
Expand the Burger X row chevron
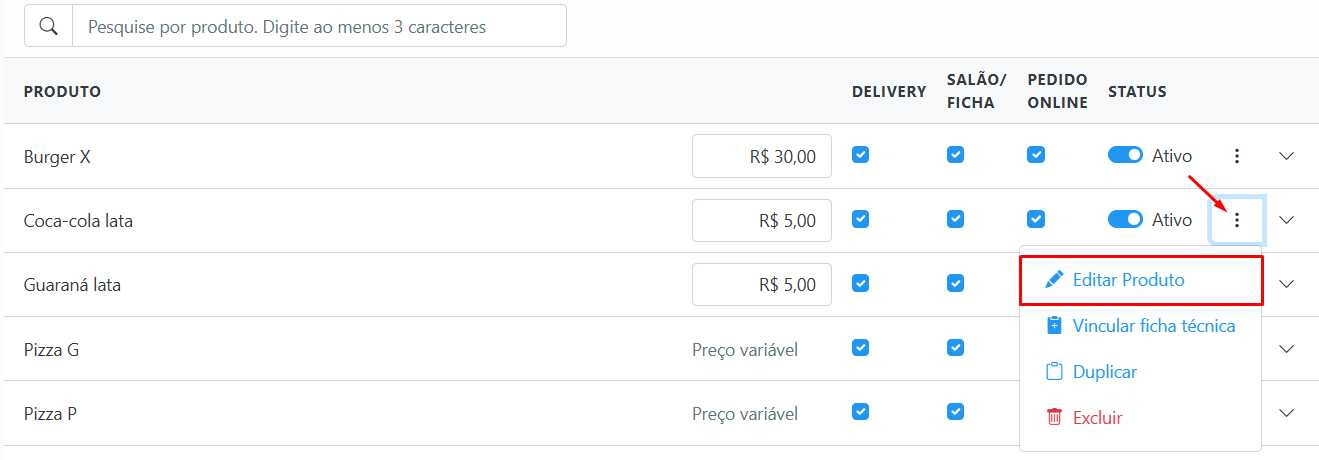[1287, 156]
